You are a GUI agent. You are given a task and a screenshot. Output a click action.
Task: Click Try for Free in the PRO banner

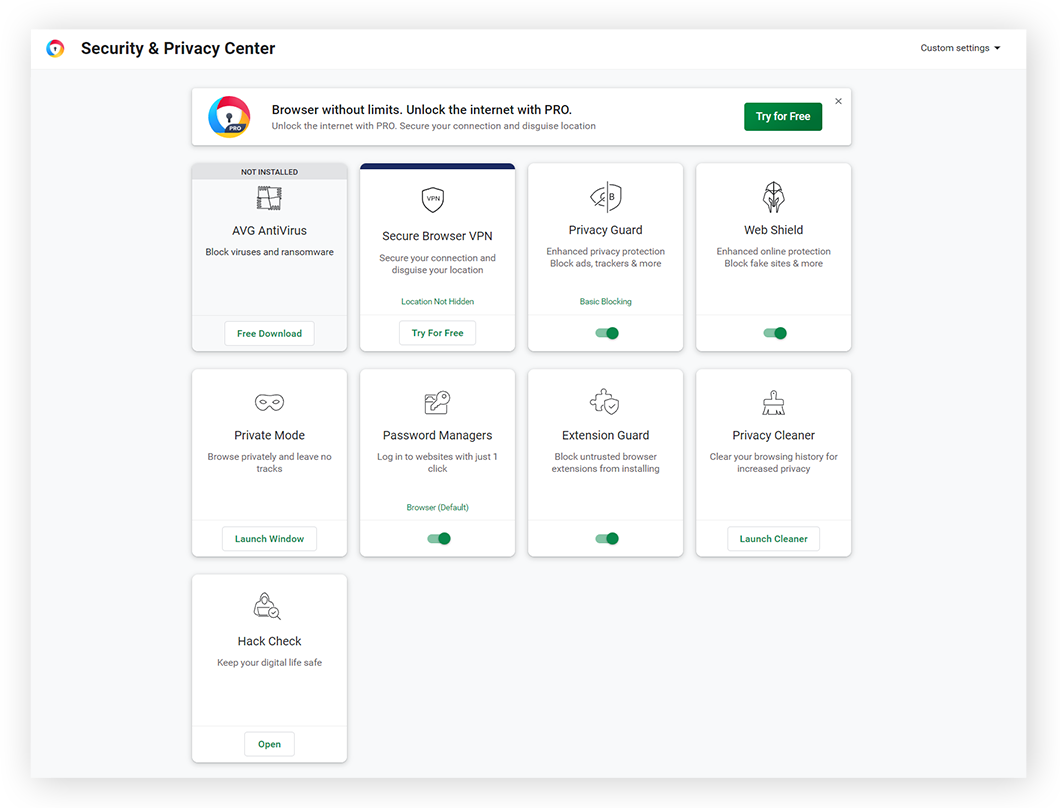coord(783,116)
